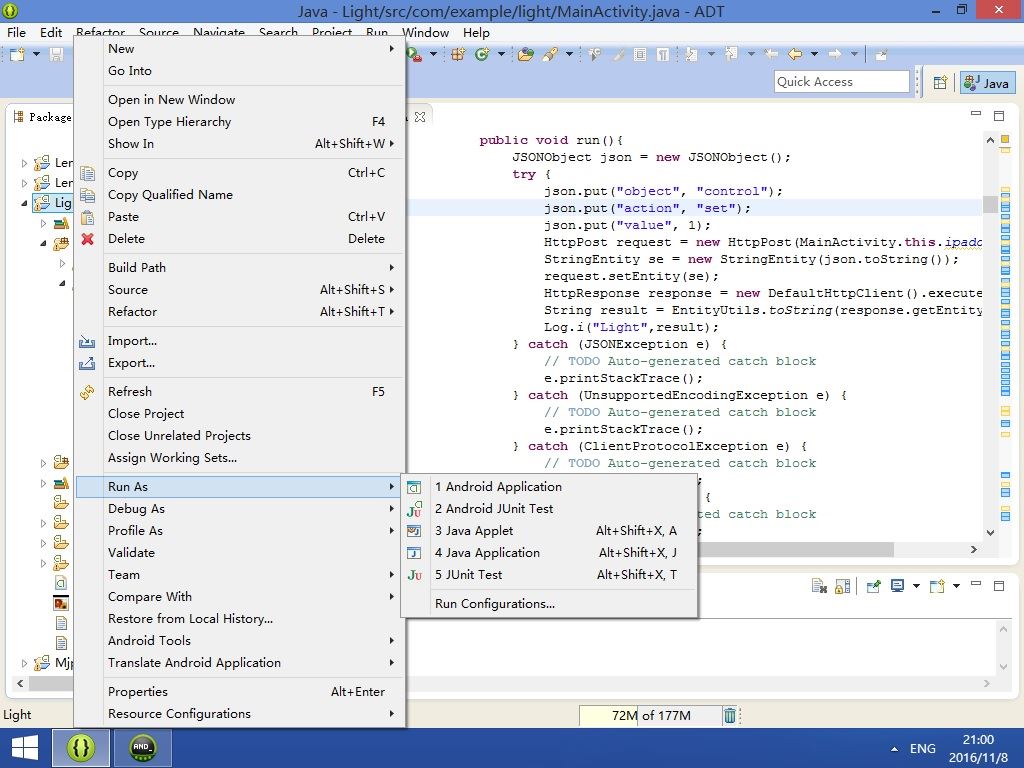1024x768 pixels.
Task: Click the Display Selected Console icon
Action: click(x=897, y=586)
